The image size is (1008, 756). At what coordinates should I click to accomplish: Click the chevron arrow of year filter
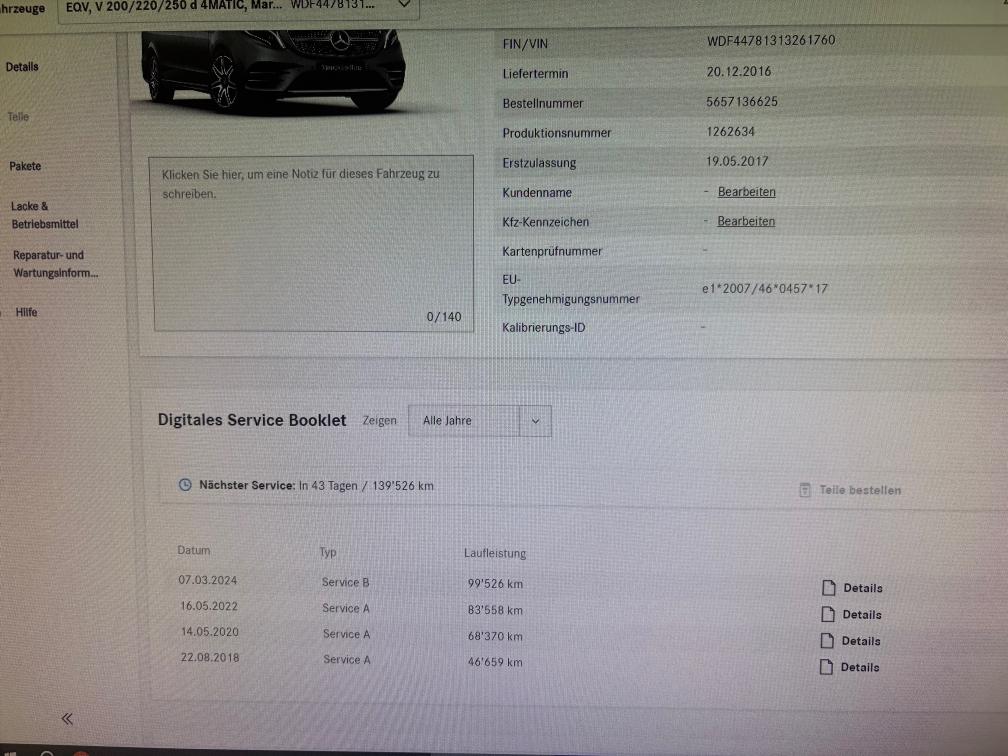pyautogui.click(x=535, y=421)
